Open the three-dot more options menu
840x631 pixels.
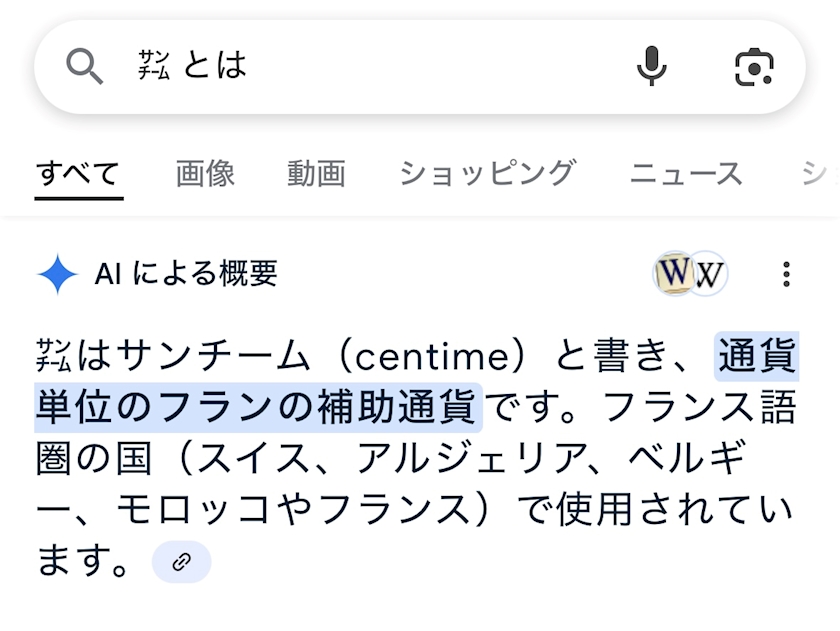click(x=787, y=274)
